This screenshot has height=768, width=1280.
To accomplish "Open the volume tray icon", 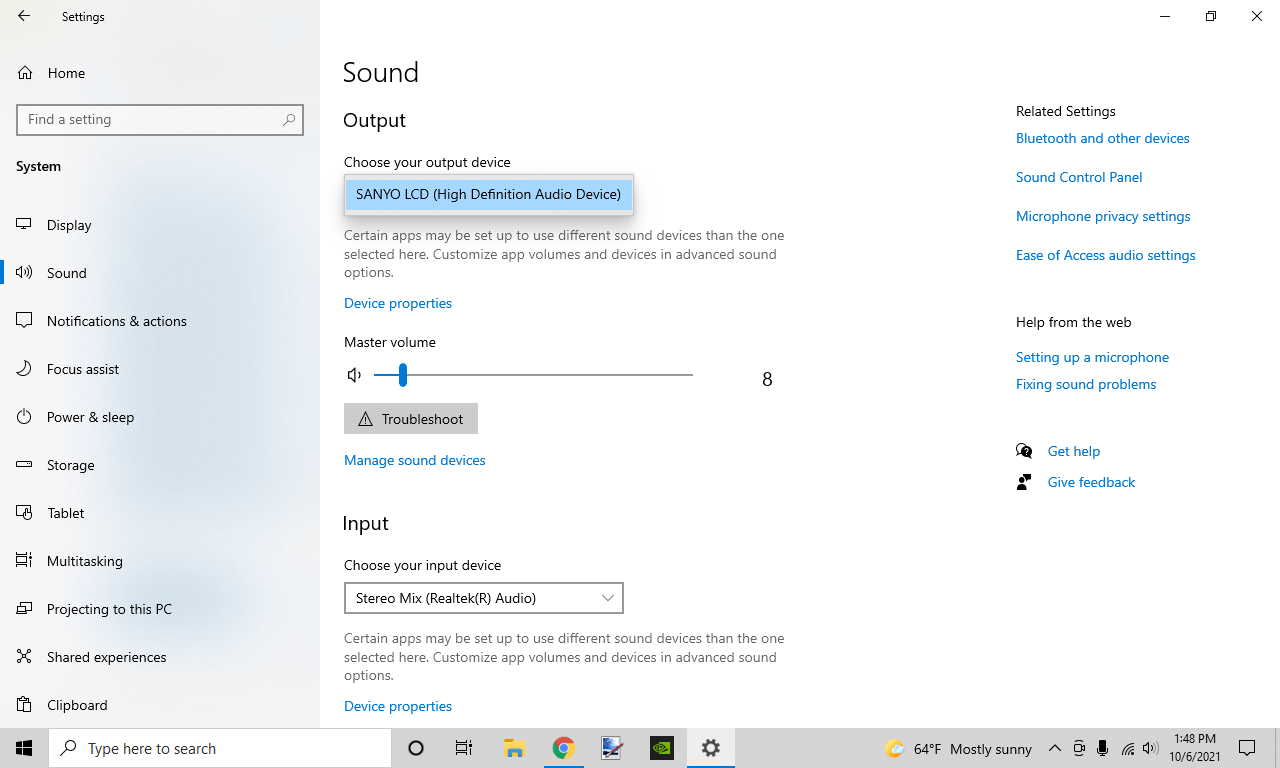I will 1151,748.
